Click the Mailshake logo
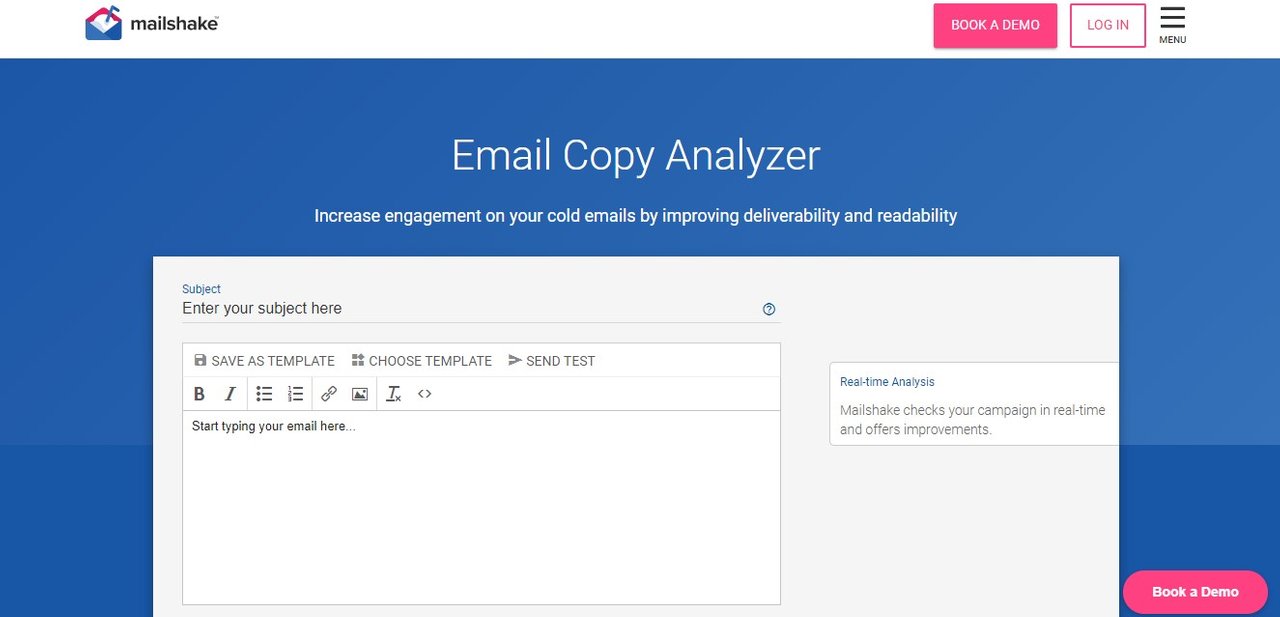The width and height of the screenshot is (1280, 617). click(x=151, y=22)
